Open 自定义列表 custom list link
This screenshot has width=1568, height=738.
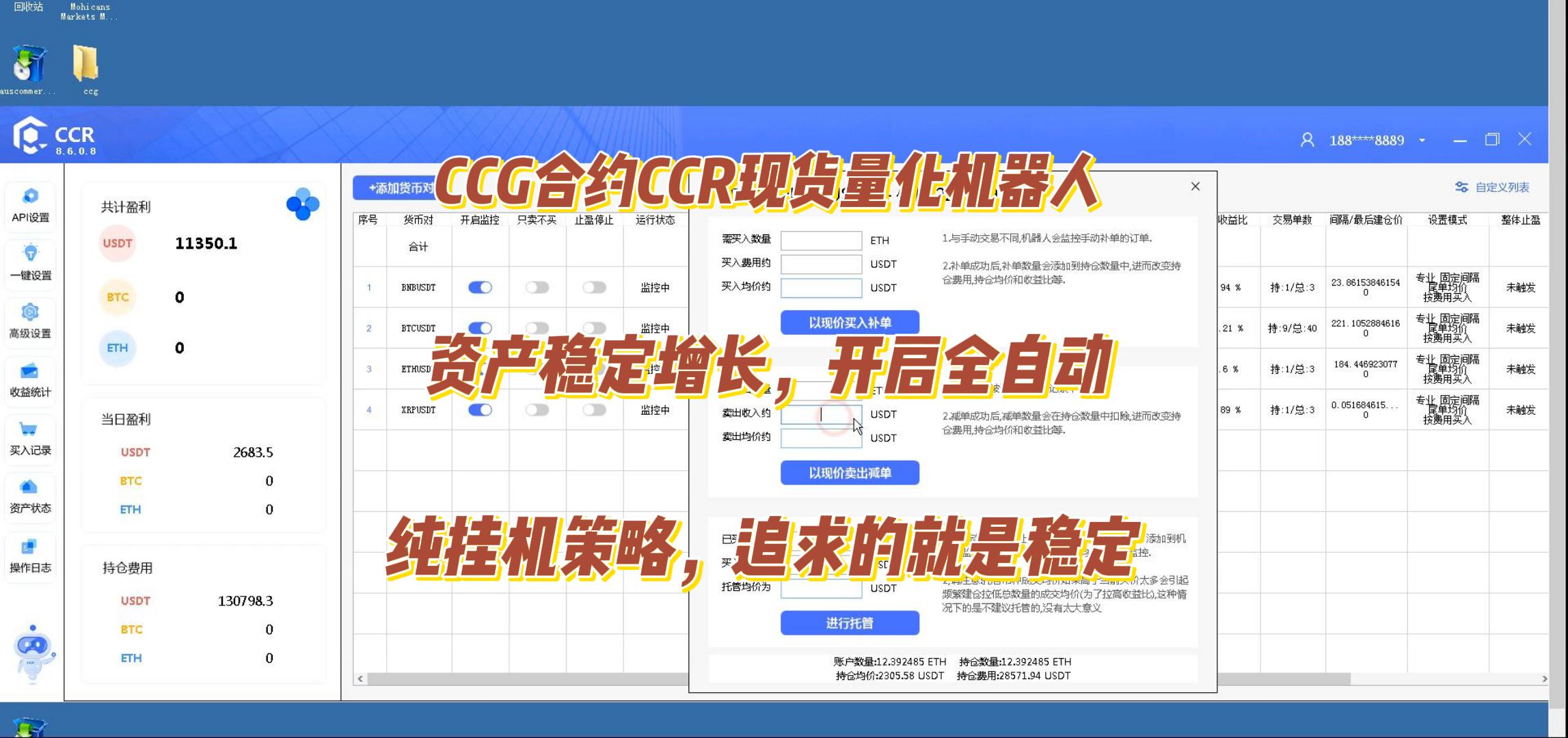pos(1502,187)
